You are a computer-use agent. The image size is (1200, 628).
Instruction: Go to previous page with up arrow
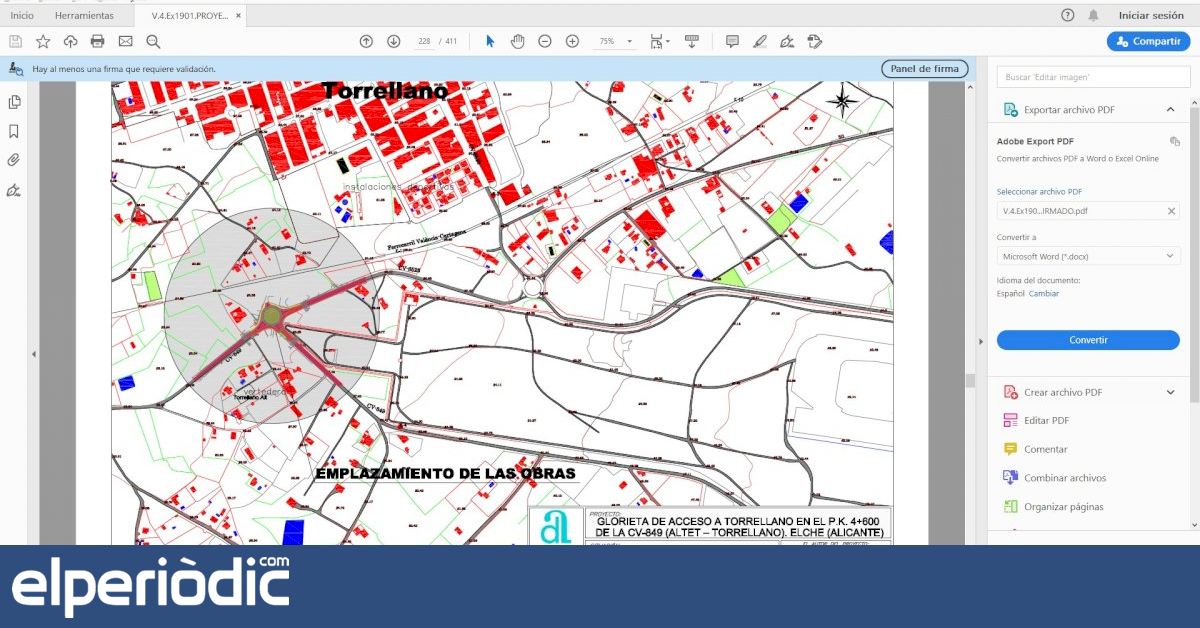[x=366, y=41]
